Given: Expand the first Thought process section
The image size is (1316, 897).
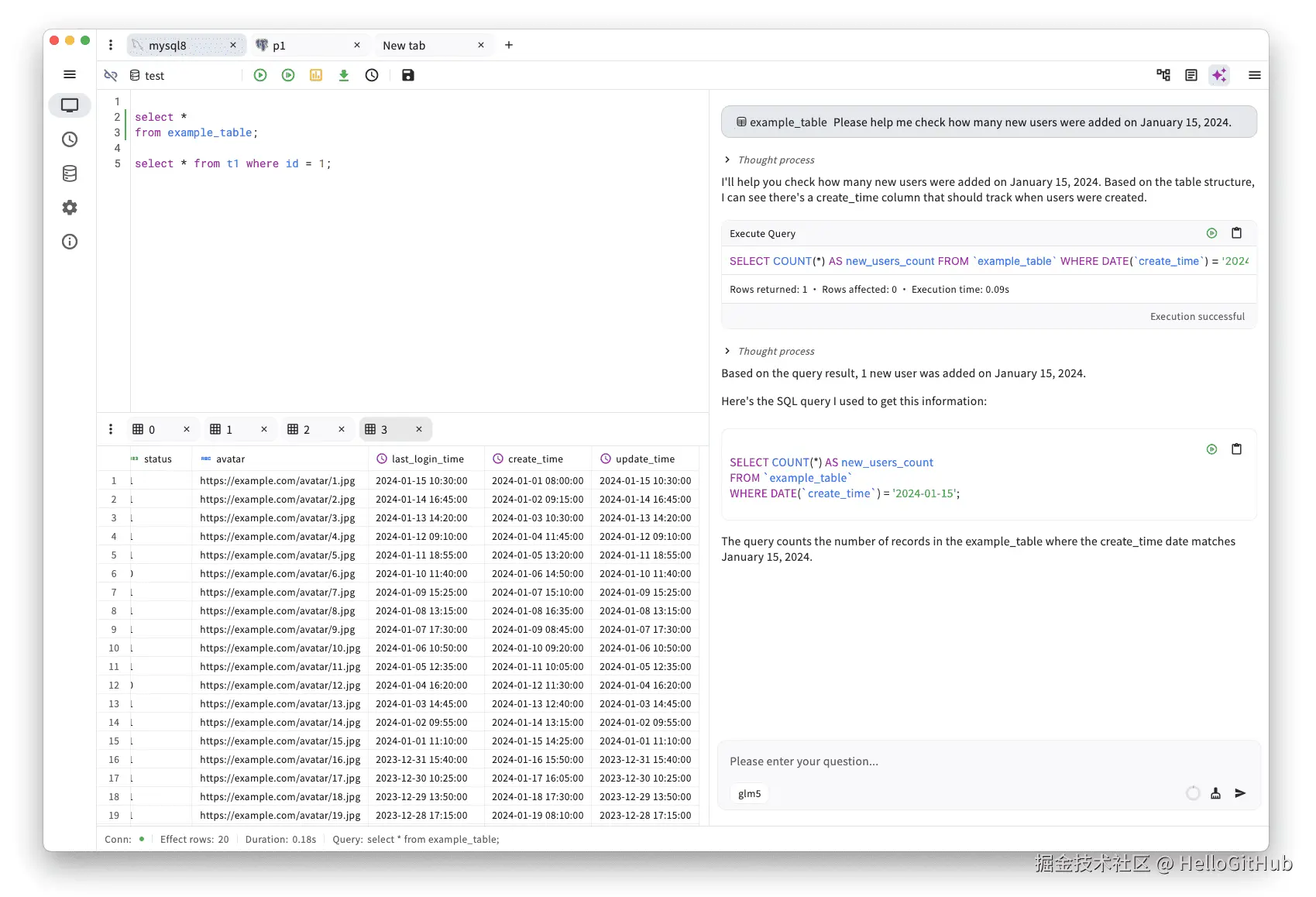Looking at the screenshot, I should [727, 160].
